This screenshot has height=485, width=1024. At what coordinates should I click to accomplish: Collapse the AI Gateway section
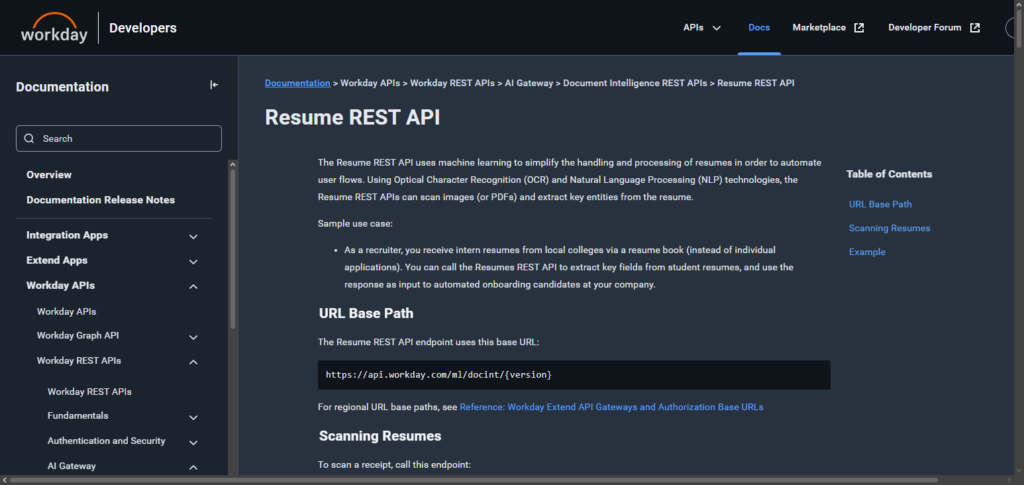pyautogui.click(x=193, y=467)
